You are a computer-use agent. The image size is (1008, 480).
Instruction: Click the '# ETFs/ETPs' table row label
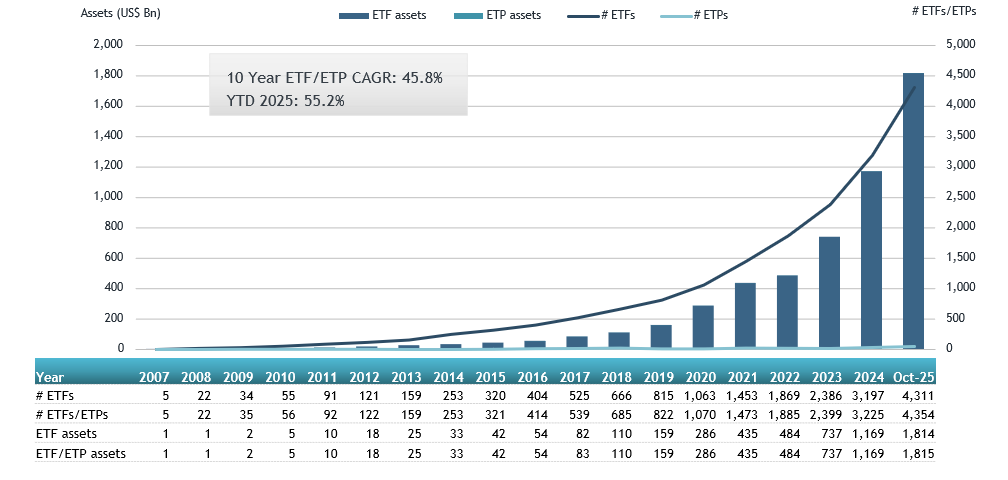(x=72, y=415)
